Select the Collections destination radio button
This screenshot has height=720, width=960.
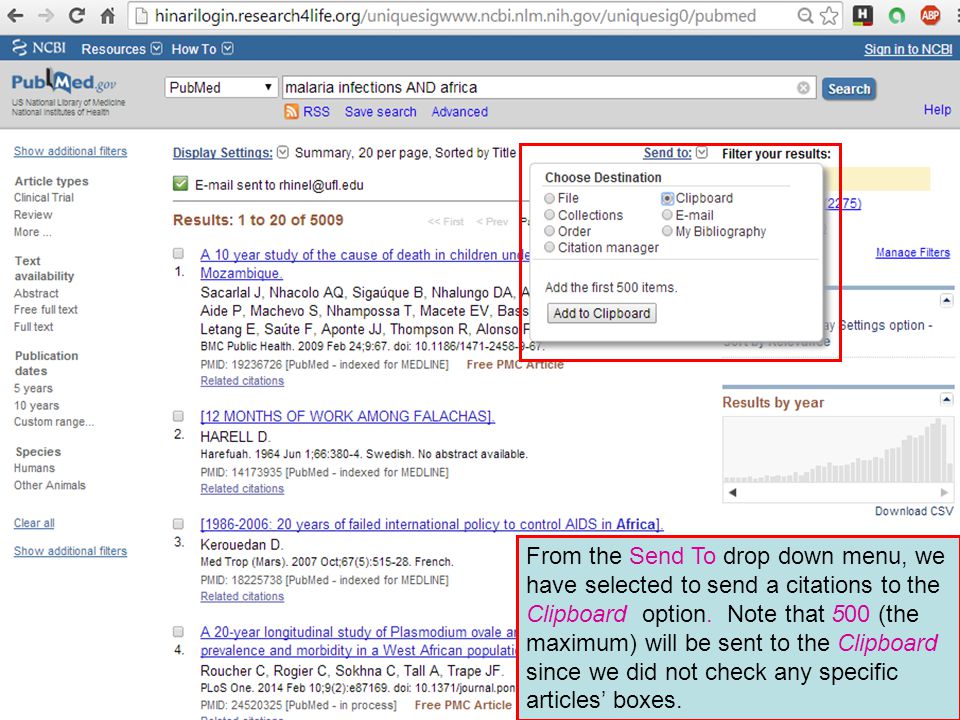pyautogui.click(x=549, y=215)
